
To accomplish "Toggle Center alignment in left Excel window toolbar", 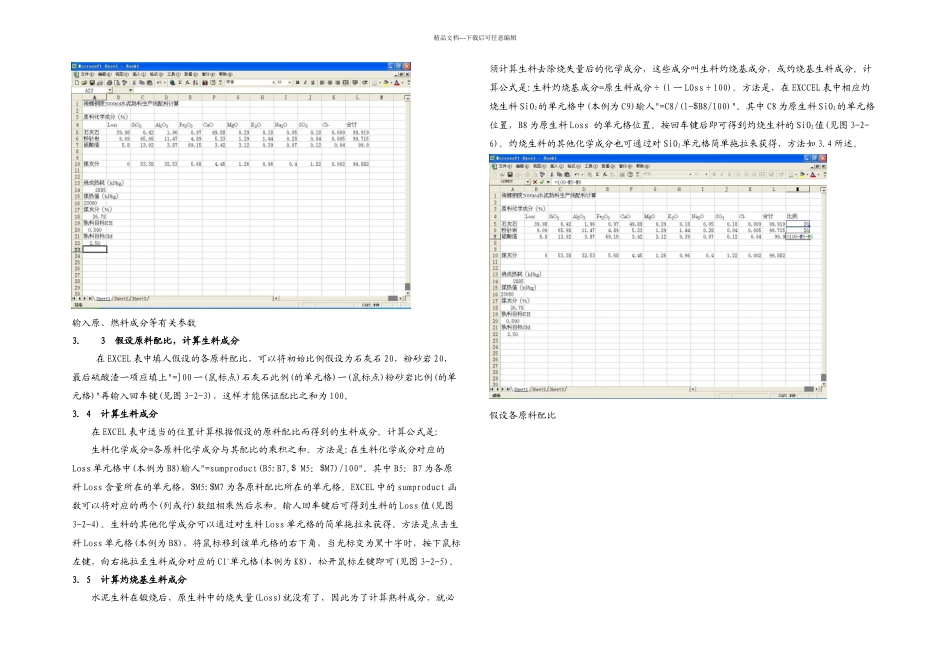I will point(330,82).
